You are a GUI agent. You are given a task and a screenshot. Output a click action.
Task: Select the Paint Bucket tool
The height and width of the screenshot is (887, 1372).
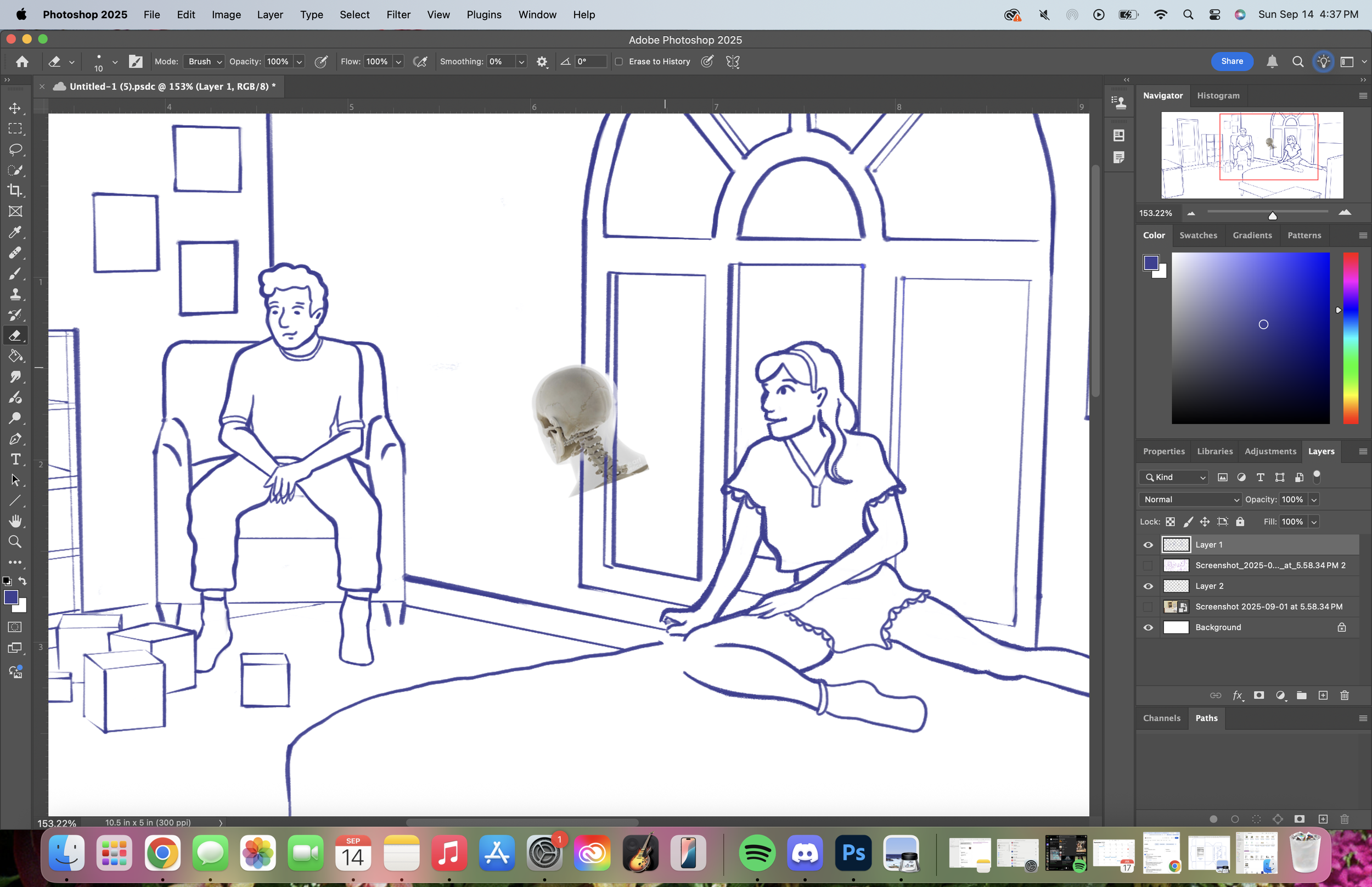point(15,356)
